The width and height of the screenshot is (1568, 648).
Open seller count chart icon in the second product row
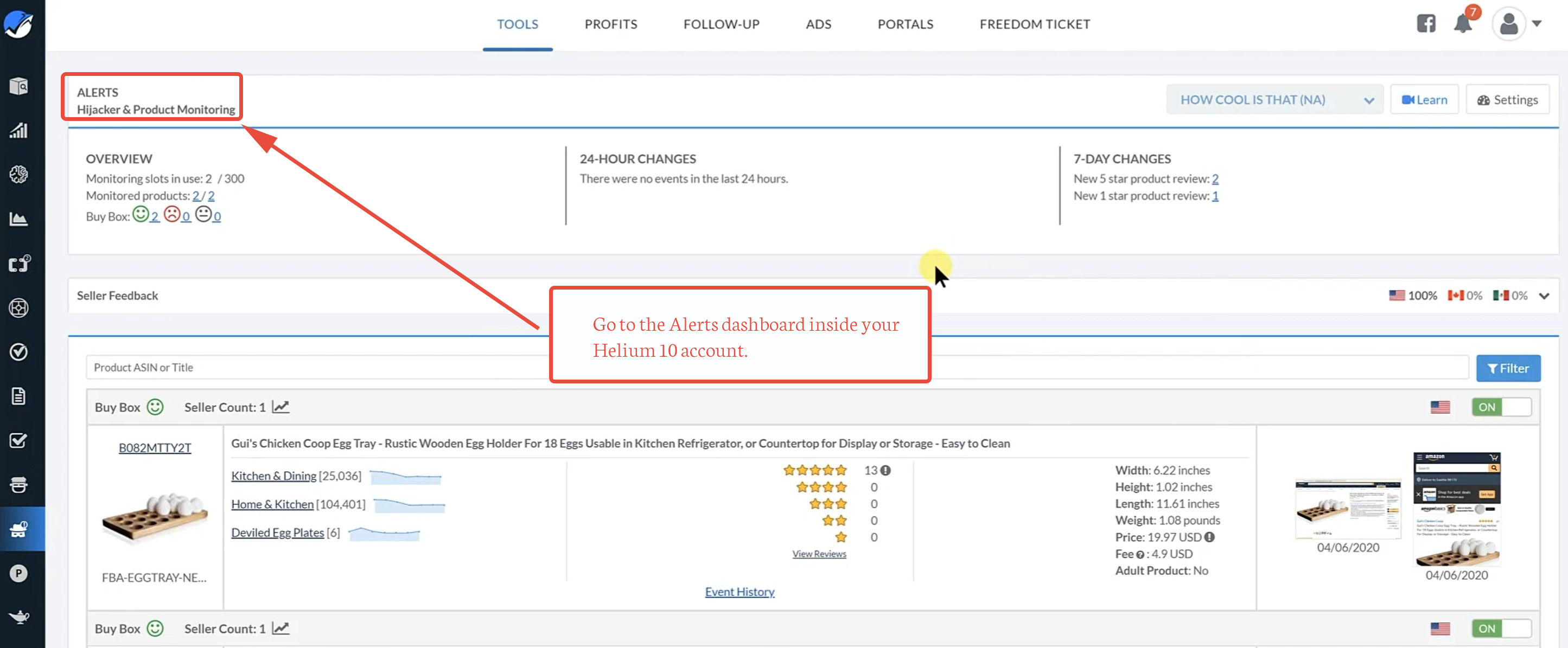280,628
